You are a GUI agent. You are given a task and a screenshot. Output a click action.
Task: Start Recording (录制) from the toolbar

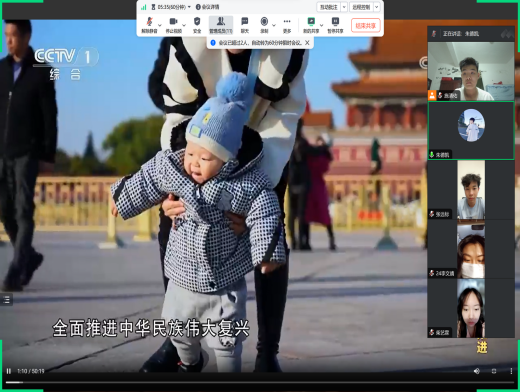[x=264, y=25]
